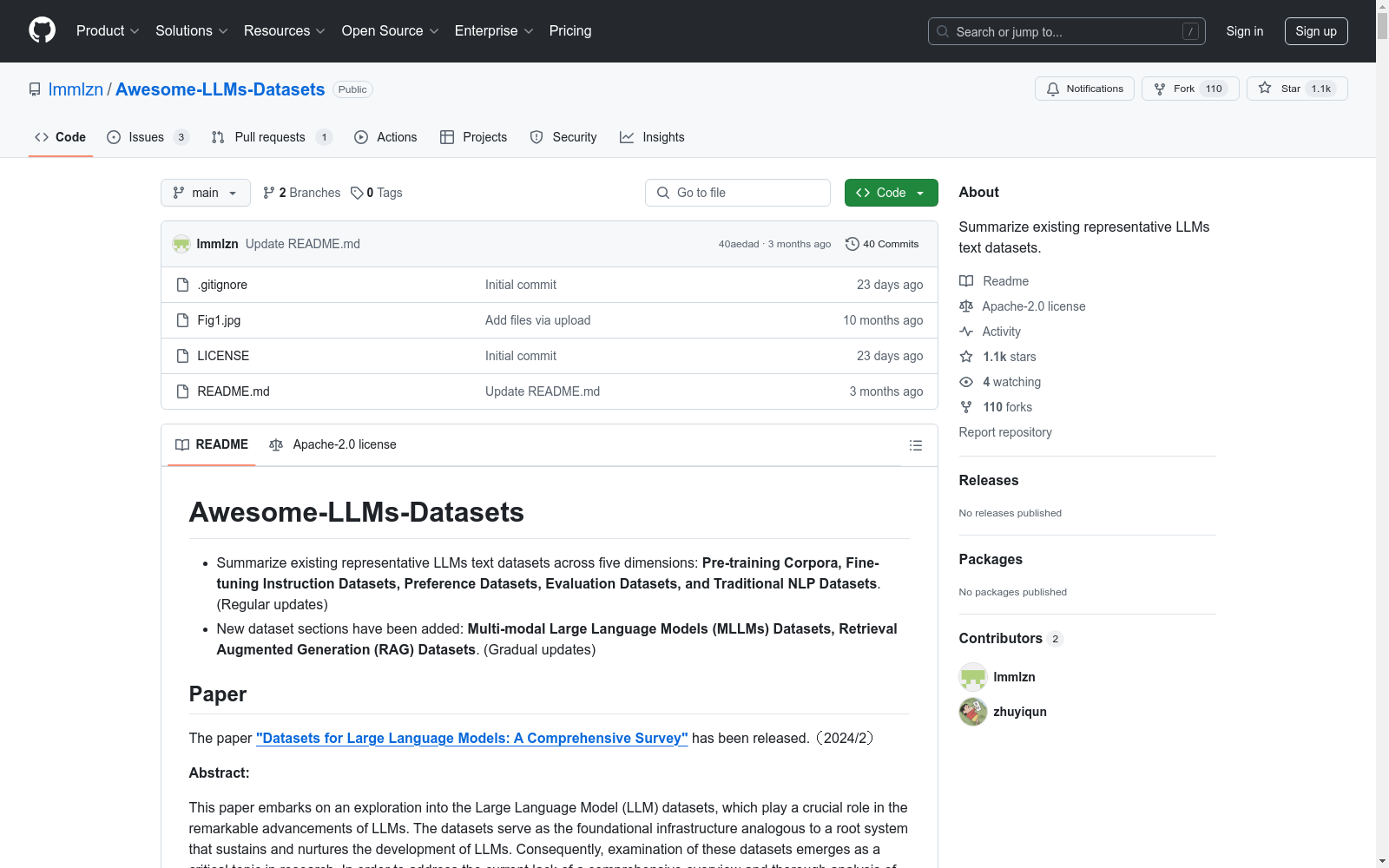Open the Insights tab
Image resolution: width=1389 pixels, height=868 pixels.
[652, 137]
